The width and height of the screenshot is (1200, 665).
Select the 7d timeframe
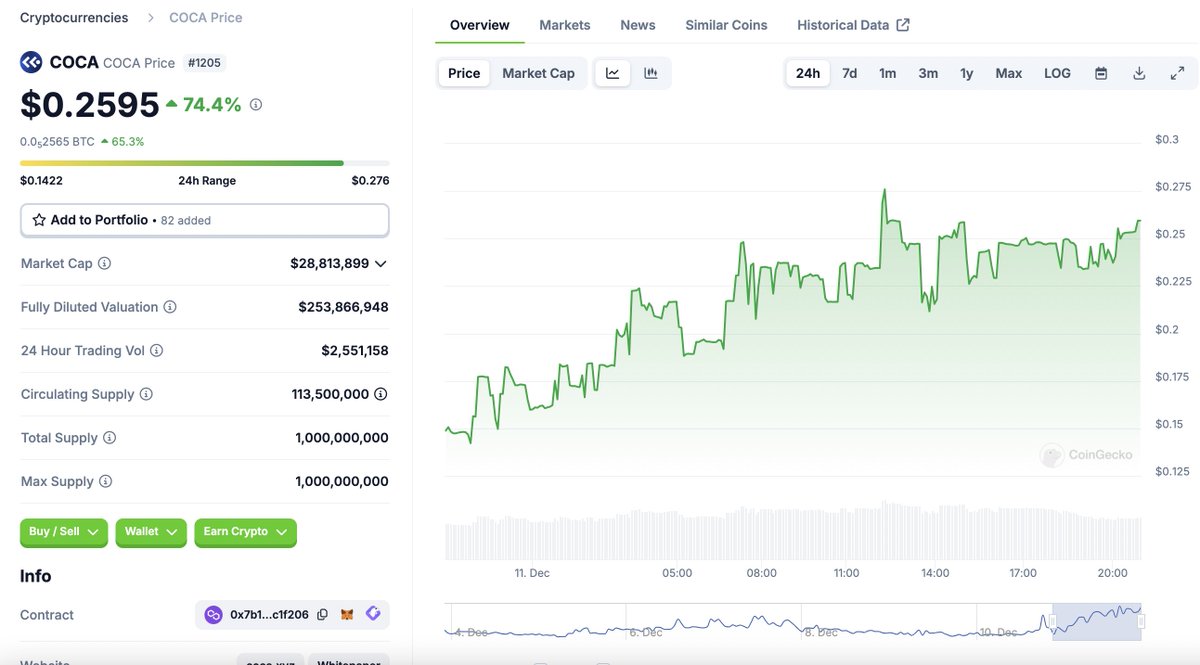click(x=849, y=72)
